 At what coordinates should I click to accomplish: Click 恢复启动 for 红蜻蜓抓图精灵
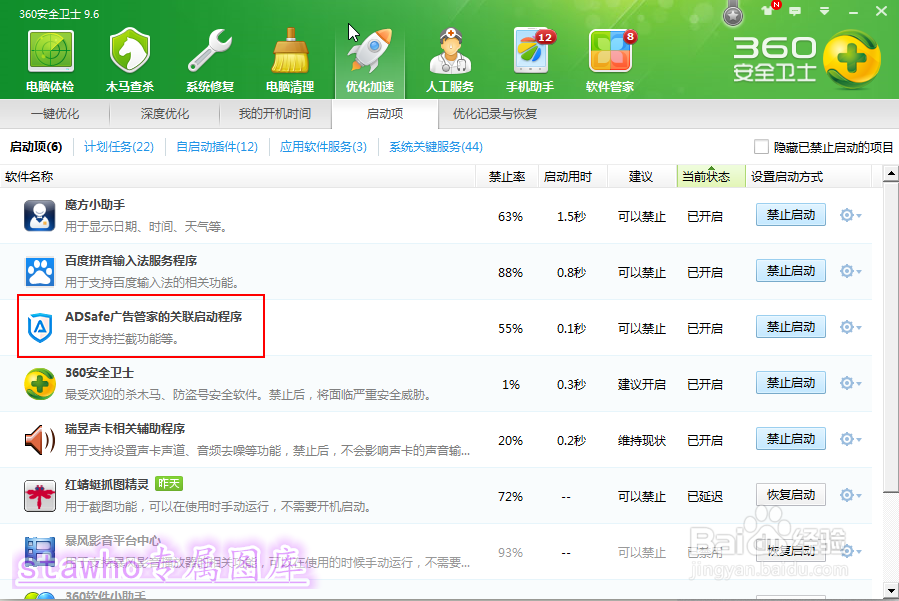coord(790,494)
